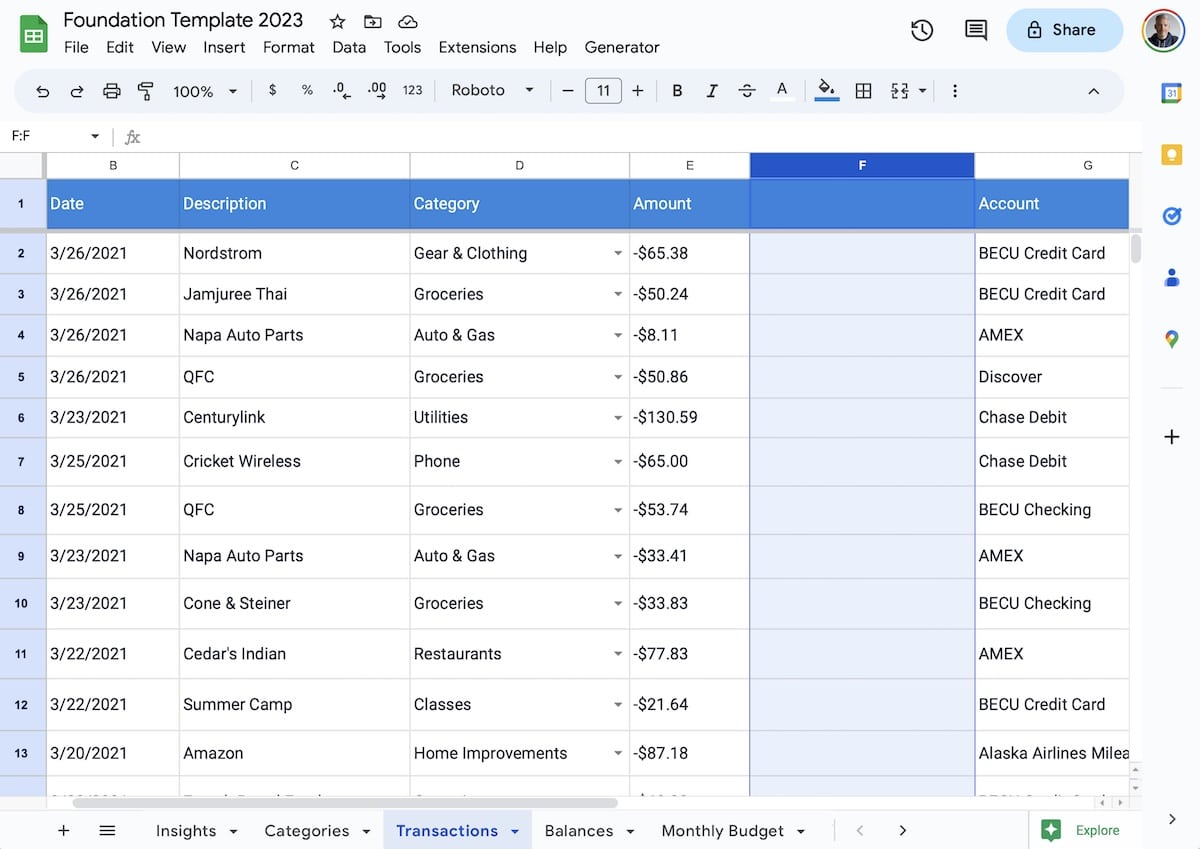Check the cloud document status icon

[407, 21]
